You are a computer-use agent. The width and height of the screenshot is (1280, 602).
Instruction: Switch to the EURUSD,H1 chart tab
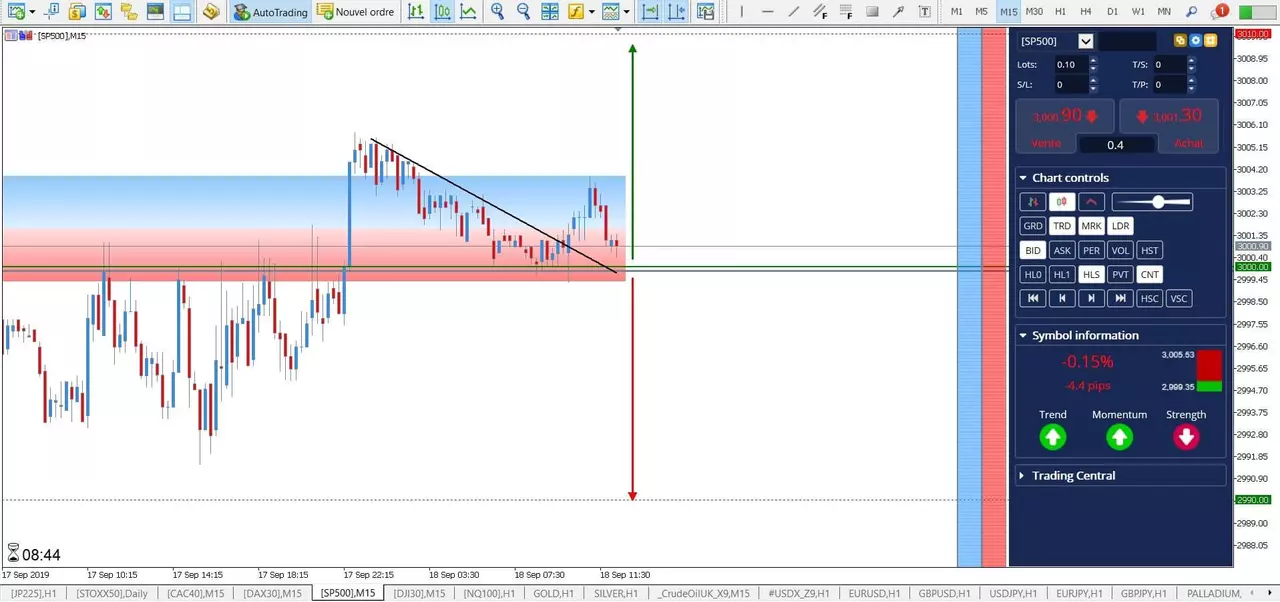tap(873, 593)
